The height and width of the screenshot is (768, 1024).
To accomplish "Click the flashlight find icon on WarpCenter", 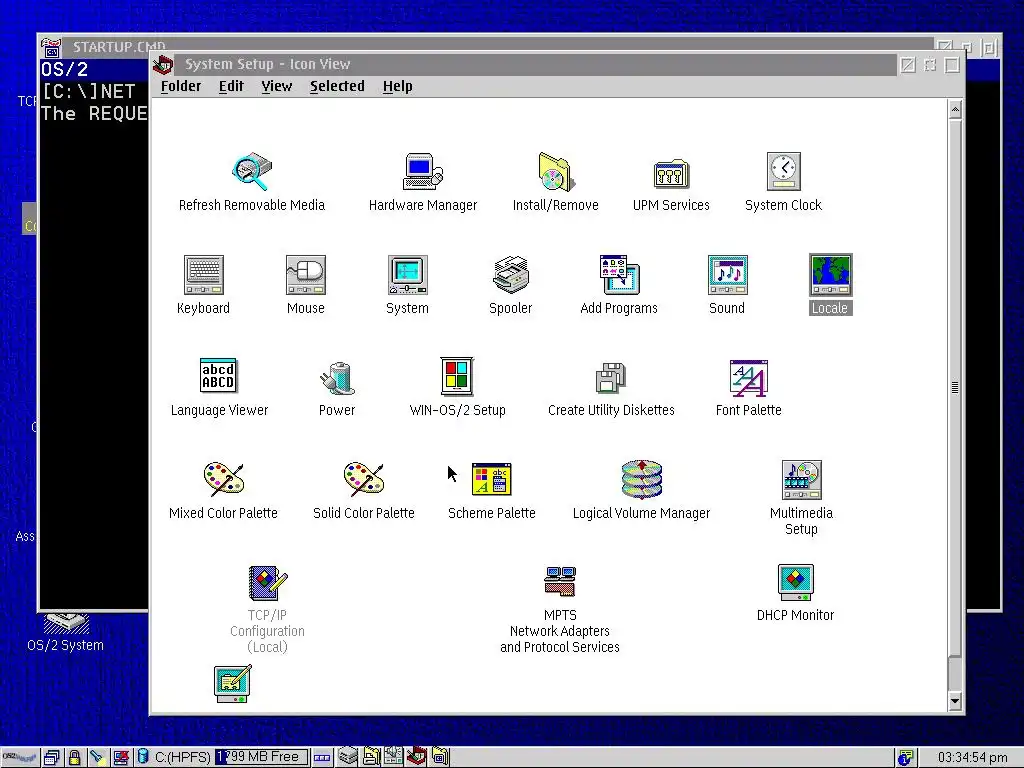I will (97, 758).
